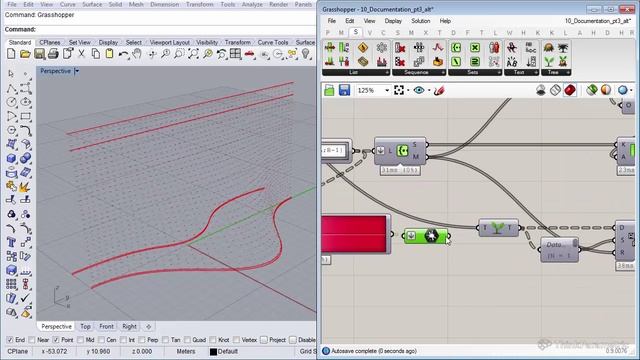
Task: Open the Solution menu in Grasshopper
Action: [x=420, y=21]
